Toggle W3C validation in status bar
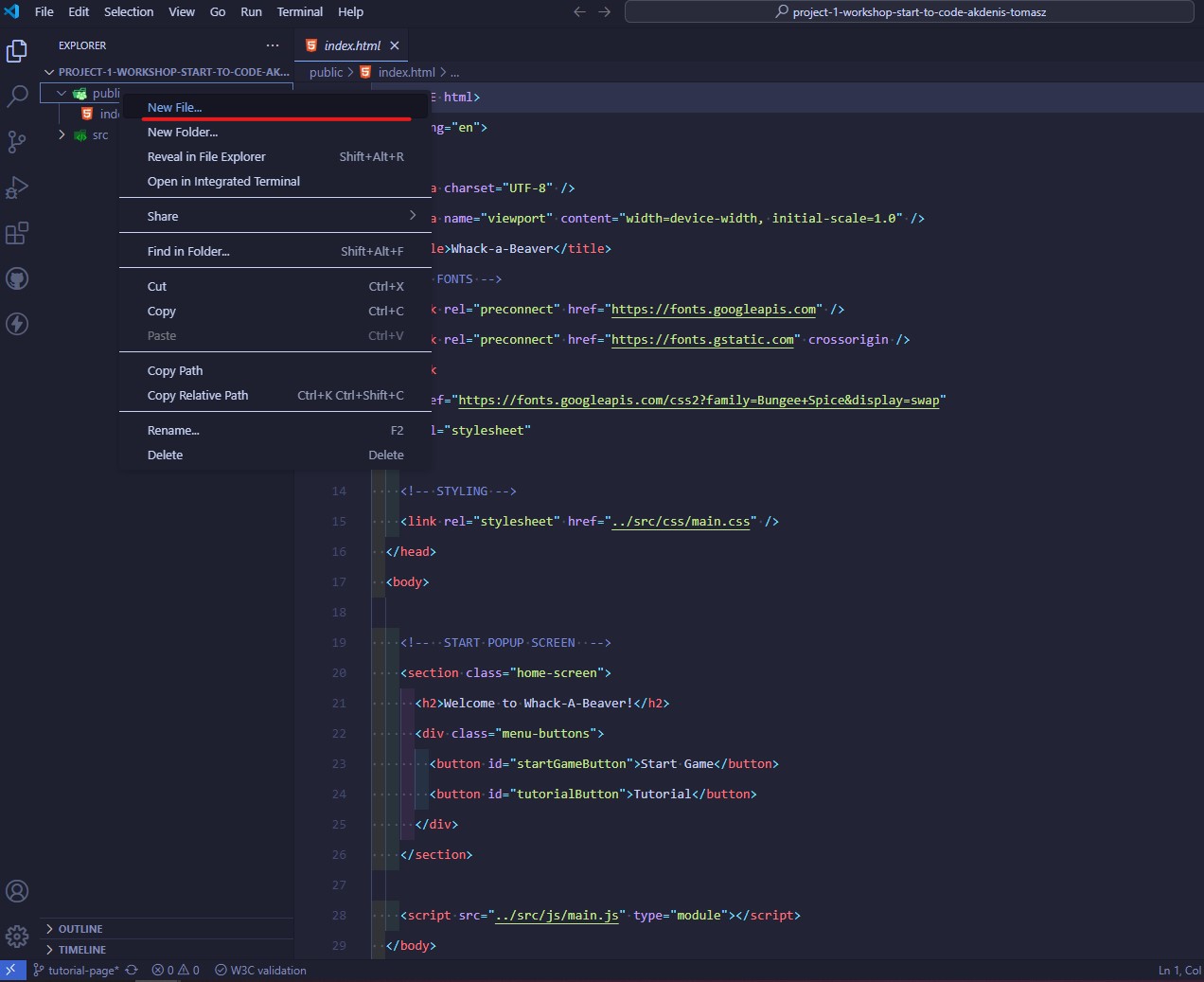Viewport: 1204px width, 982px height. 261,971
